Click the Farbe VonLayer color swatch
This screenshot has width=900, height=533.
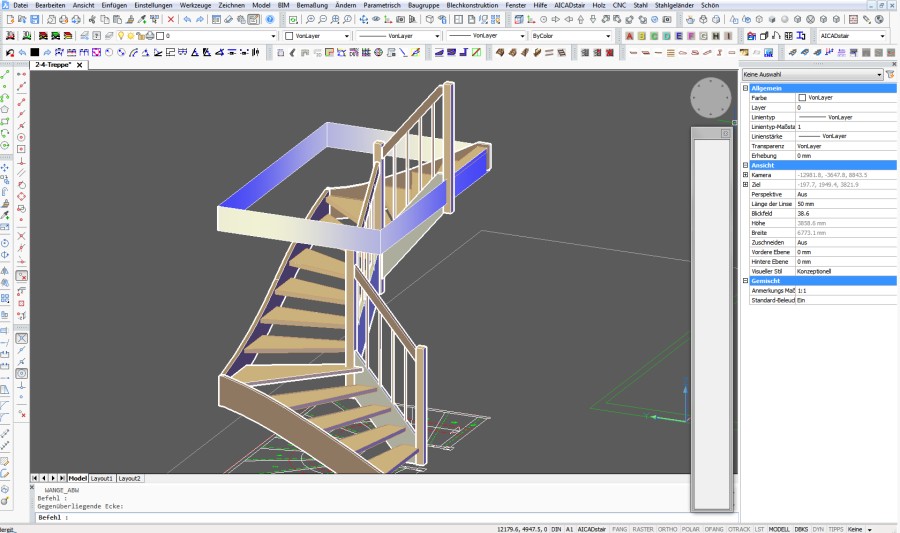click(x=802, y=98)
